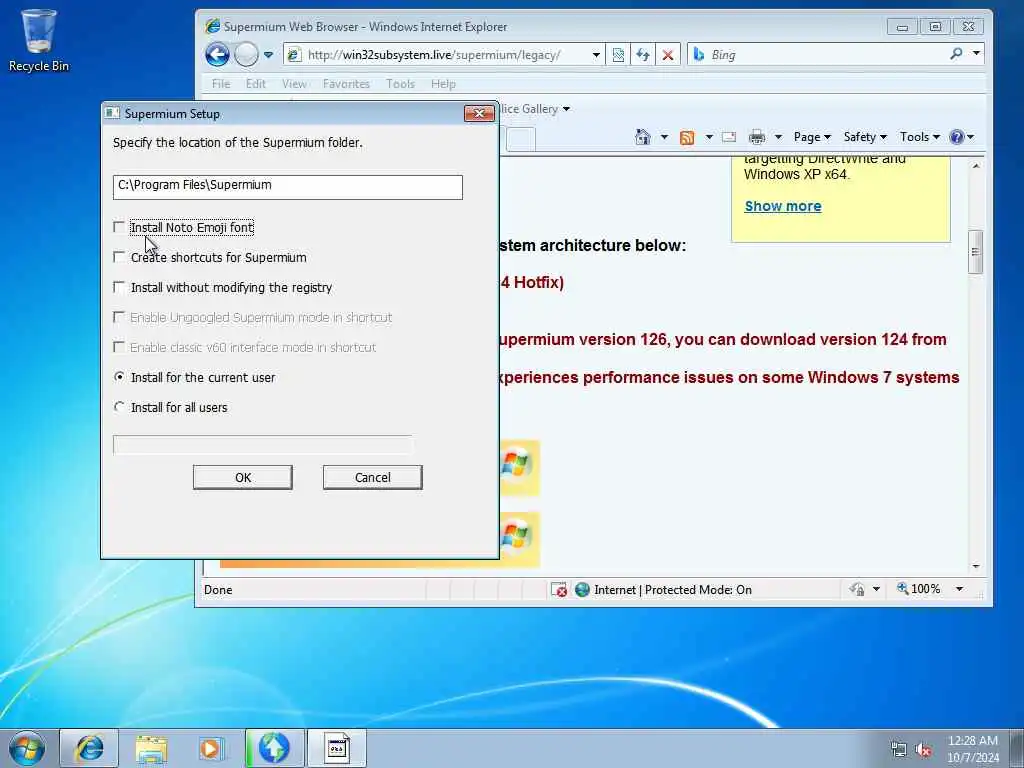The height and width of the screenshot is (768, 1024).
Task: Click the Home icon in the command bar
Action: (x=643, y=136)
